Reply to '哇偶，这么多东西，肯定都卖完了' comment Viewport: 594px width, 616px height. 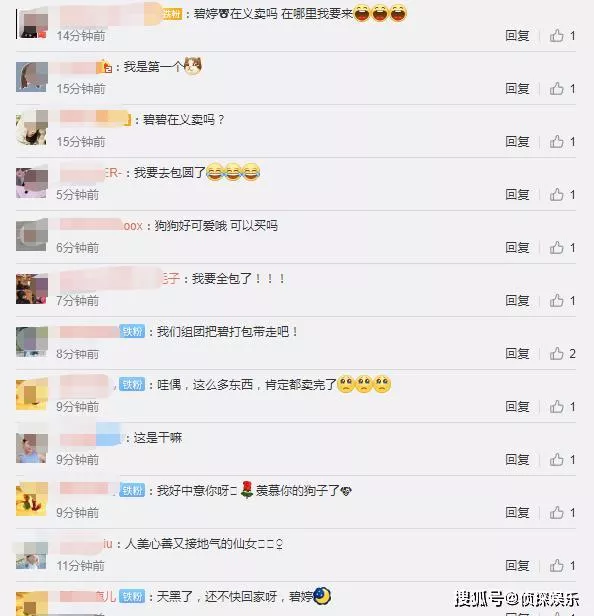(517, 407)
